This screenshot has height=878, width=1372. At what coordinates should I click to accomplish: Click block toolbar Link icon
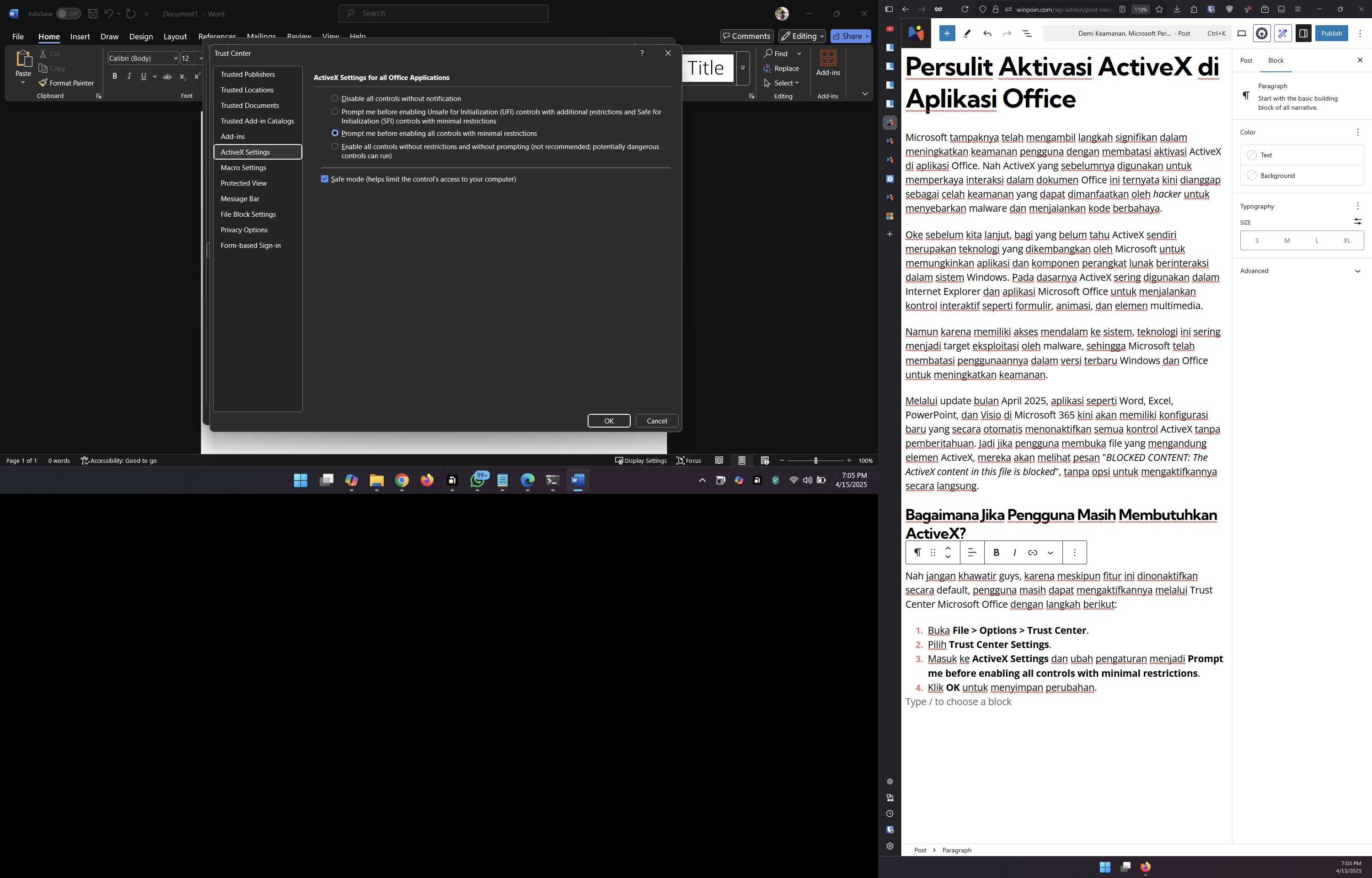click(x=1032, y=552)
